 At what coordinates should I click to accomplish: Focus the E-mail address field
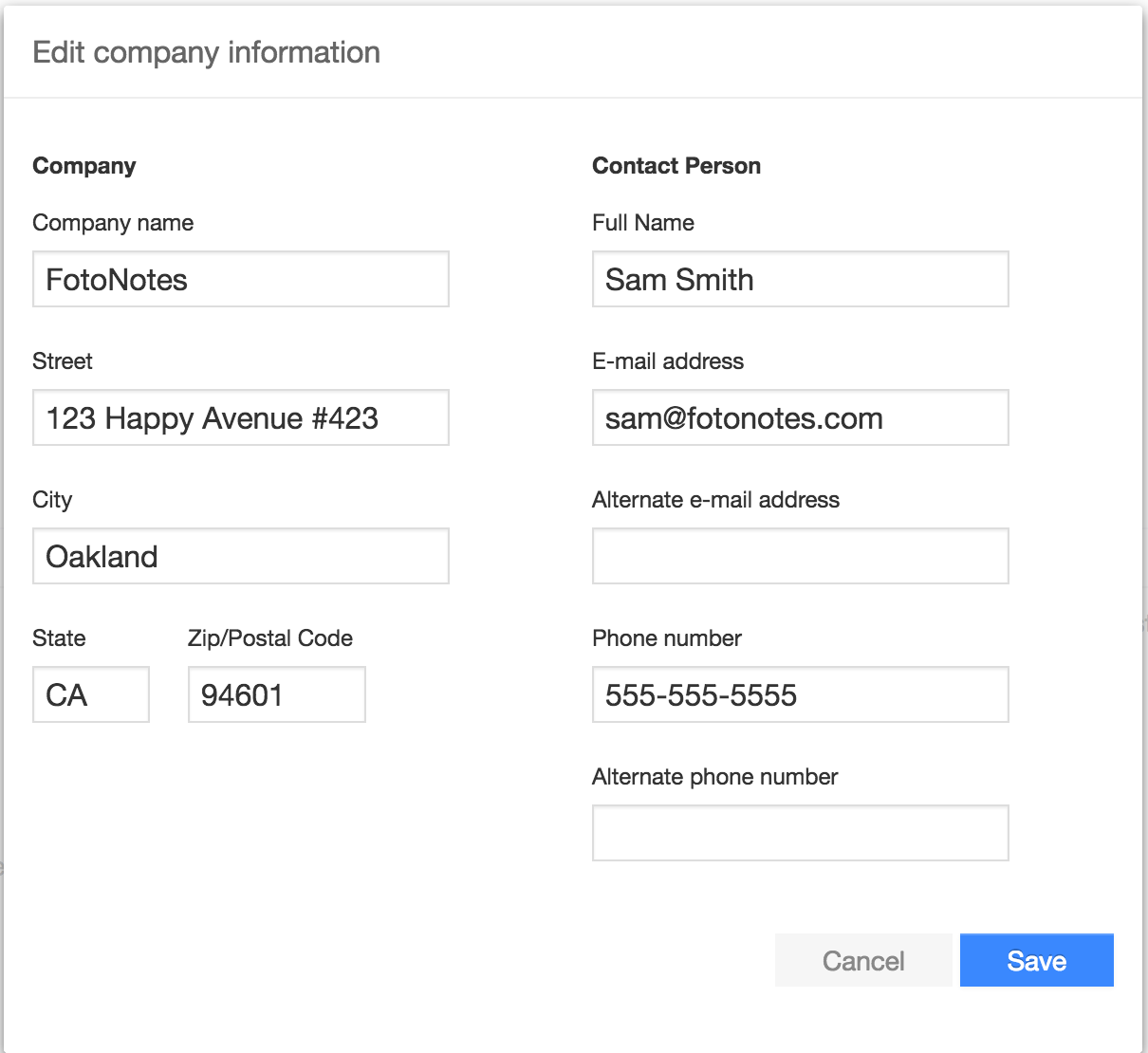point(800,417)
